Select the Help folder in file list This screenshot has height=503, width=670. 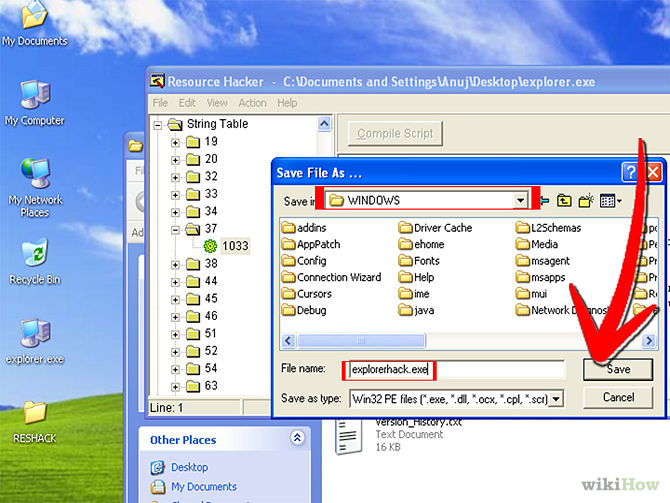(x=416, y=277)
